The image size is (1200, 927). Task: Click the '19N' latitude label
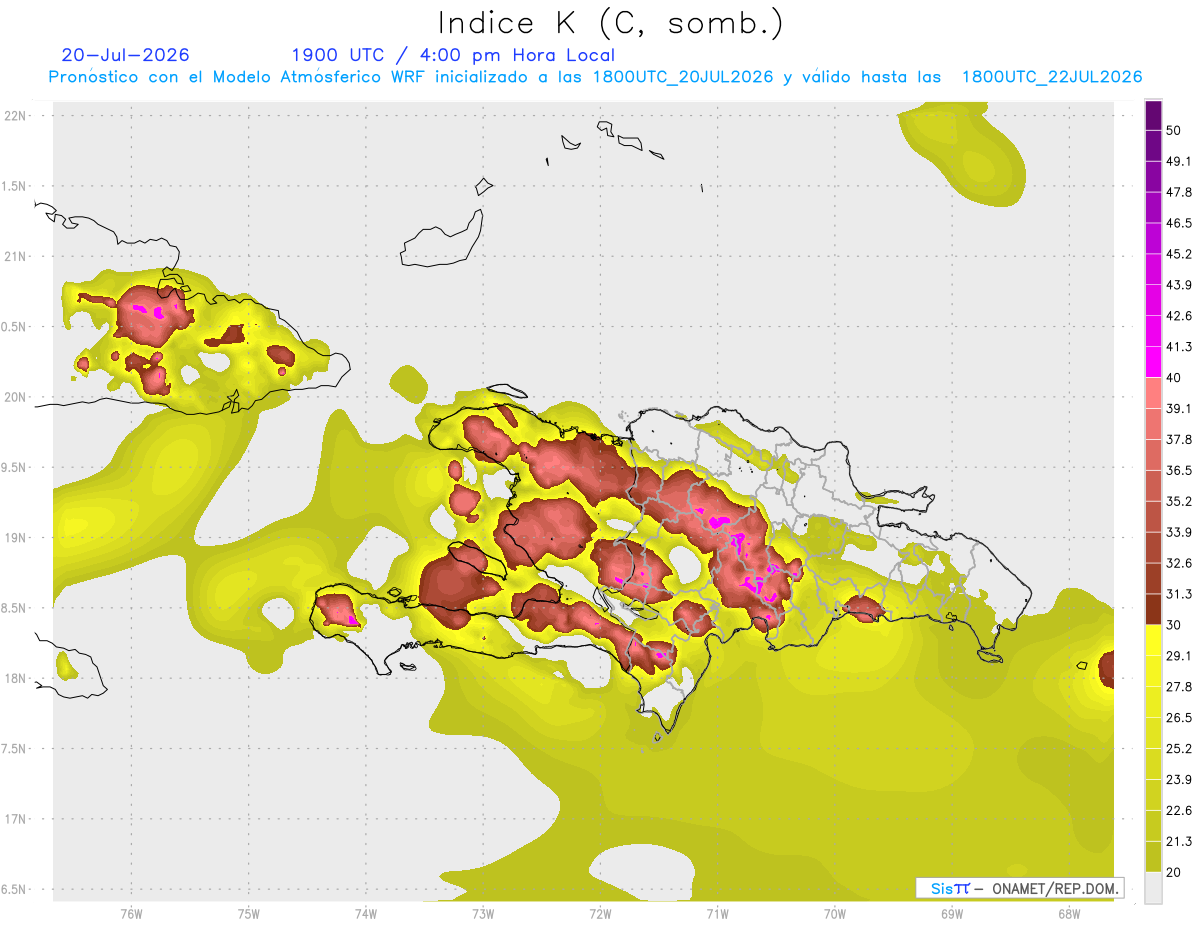17,538
